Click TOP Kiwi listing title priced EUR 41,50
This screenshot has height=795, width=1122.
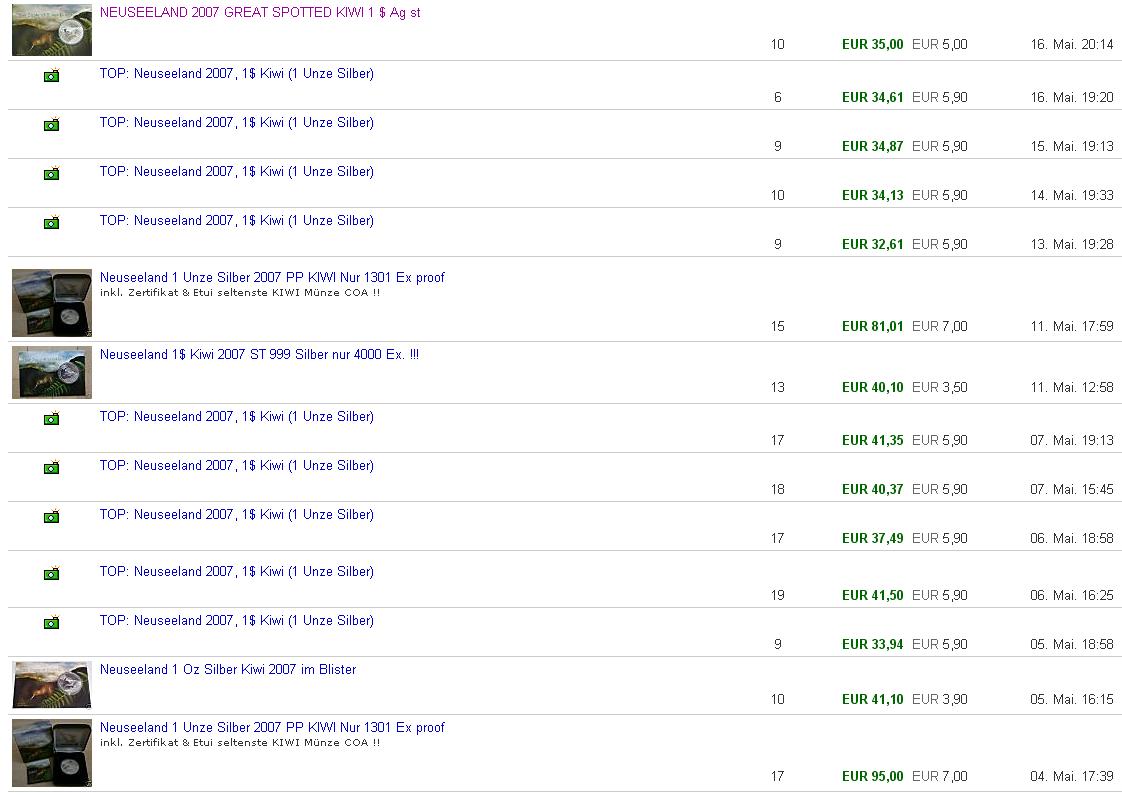pyautogui.click(x=236, y=572)
